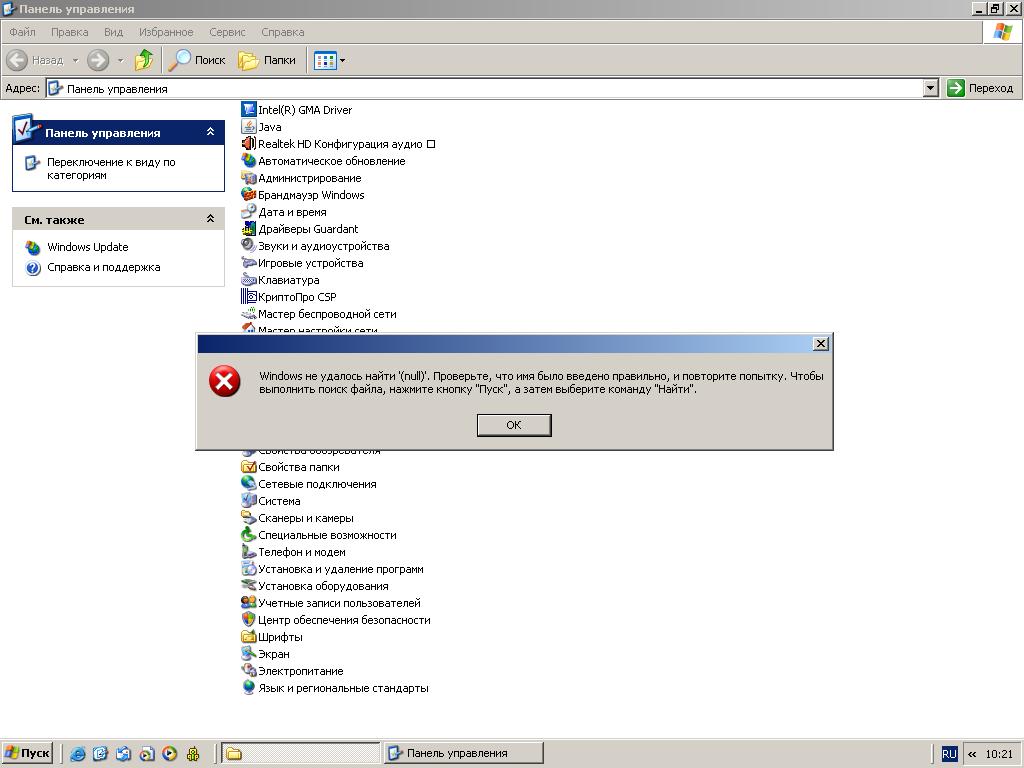Click Переключение к виду по категориям link
Image resolution: width=1024 pixels, height=768 pixels.
tap(111, 168)
